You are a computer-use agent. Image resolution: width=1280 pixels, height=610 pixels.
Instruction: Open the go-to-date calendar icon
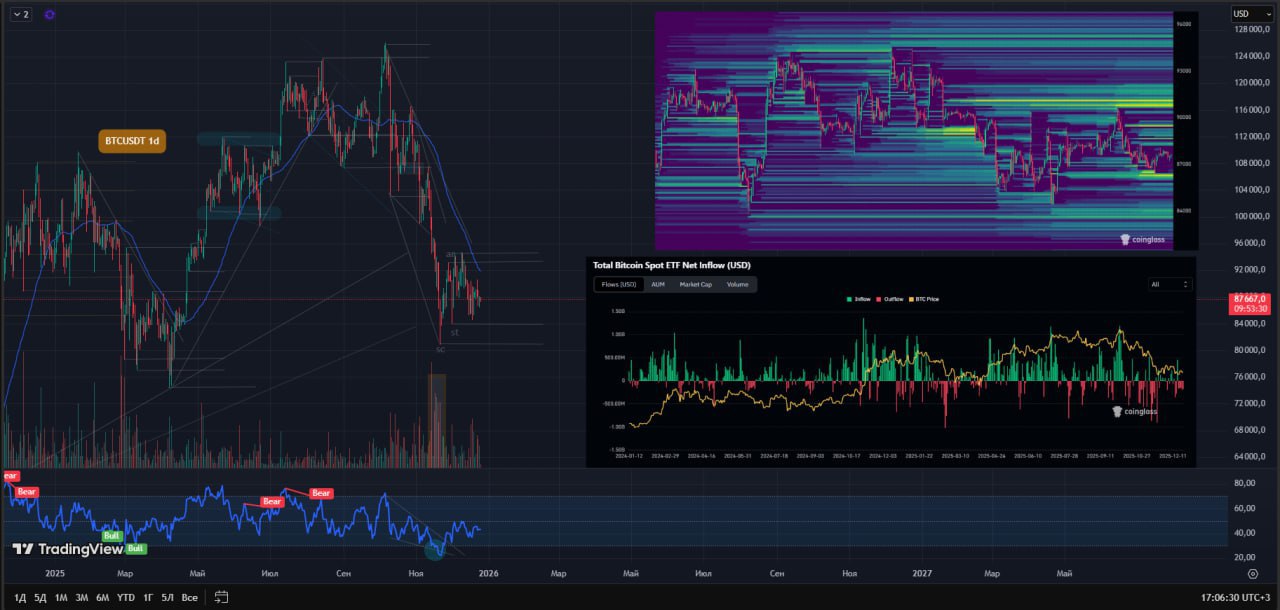[x=221, y=597]
